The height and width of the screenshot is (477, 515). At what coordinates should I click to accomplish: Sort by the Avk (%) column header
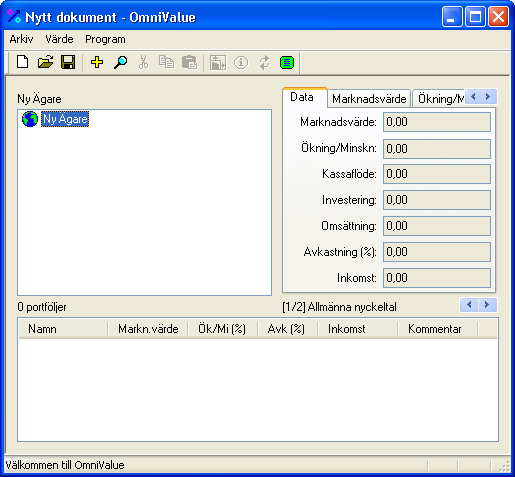pos(288,329)
